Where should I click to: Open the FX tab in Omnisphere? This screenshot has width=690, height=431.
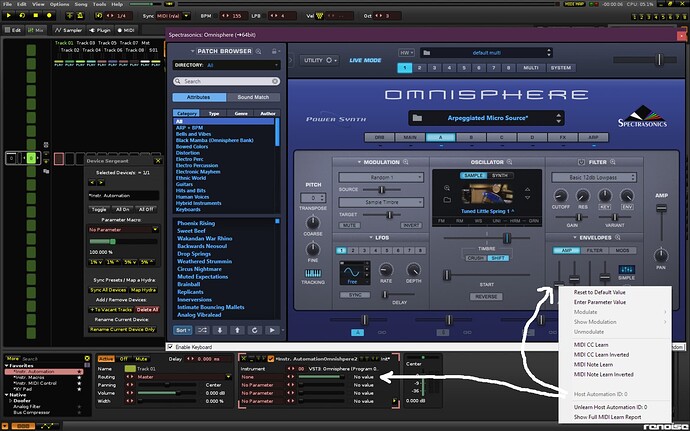[x=562, y=137]
